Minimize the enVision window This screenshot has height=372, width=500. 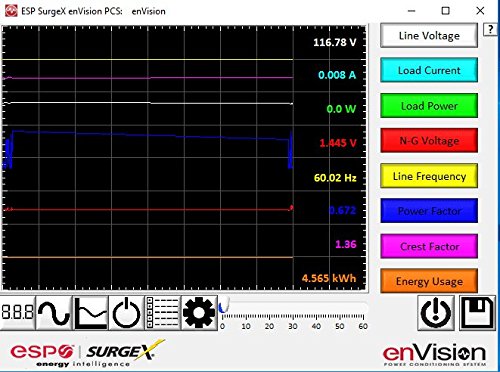412,11
